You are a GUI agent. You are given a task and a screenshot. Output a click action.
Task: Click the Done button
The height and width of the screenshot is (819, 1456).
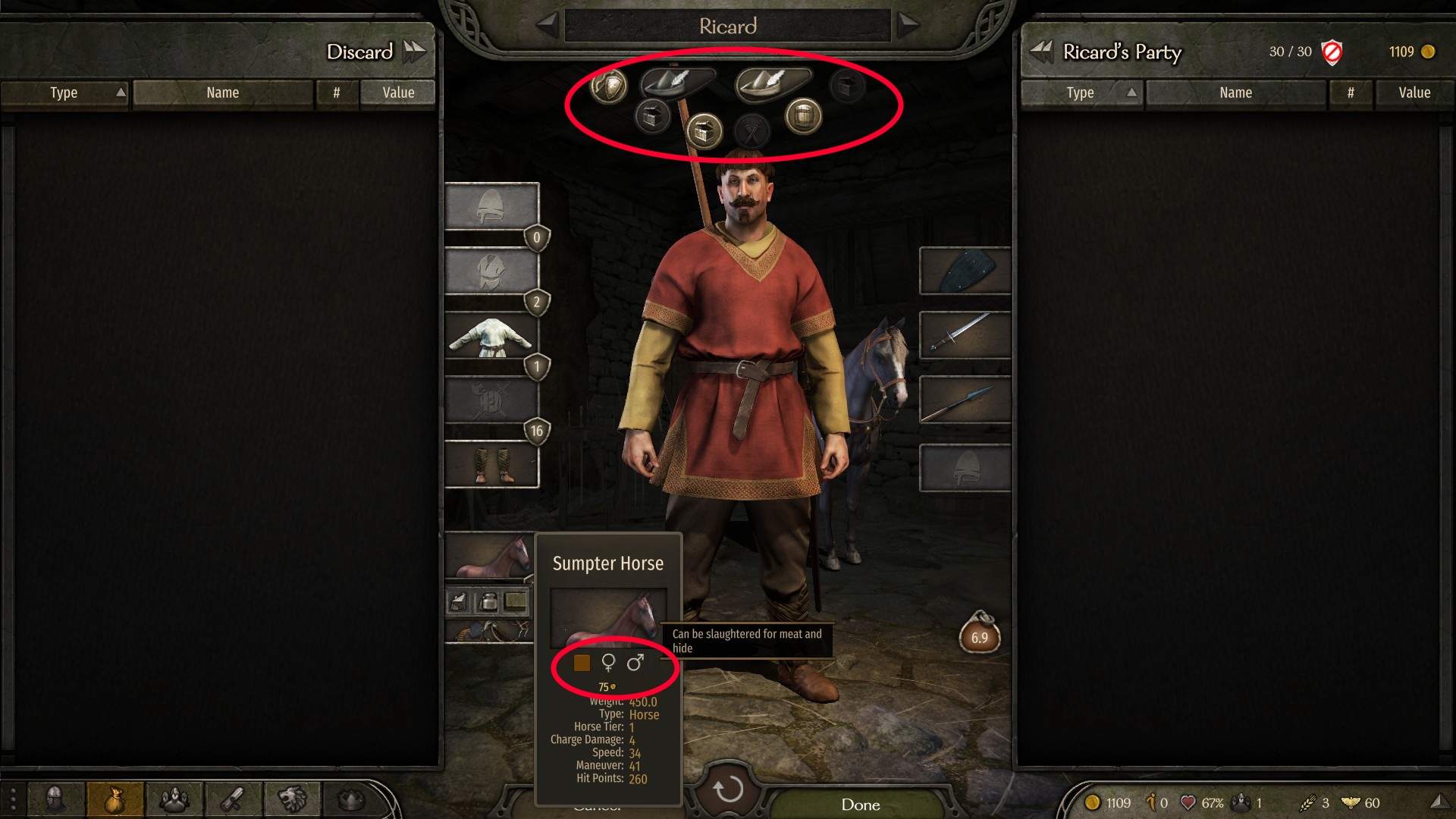tap(860, 805)
